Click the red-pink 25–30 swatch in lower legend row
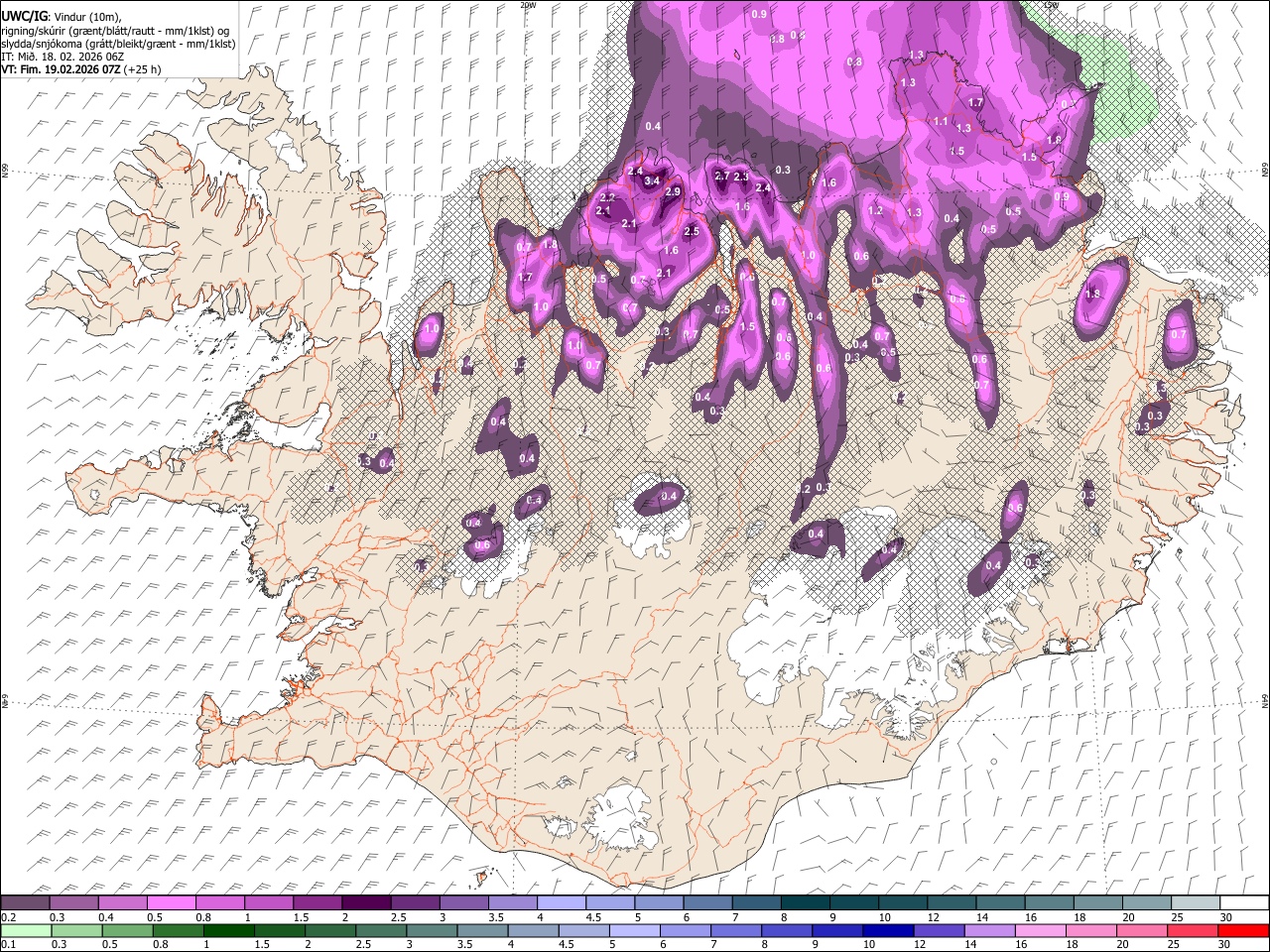Viewport: 1270px width, 952px height. (x=1196, y=930)
